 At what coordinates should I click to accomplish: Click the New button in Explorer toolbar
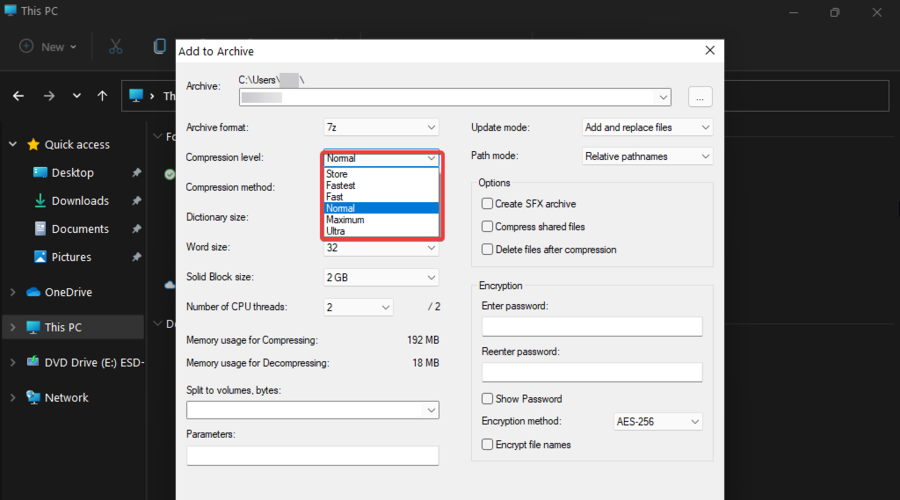[42, 46]
